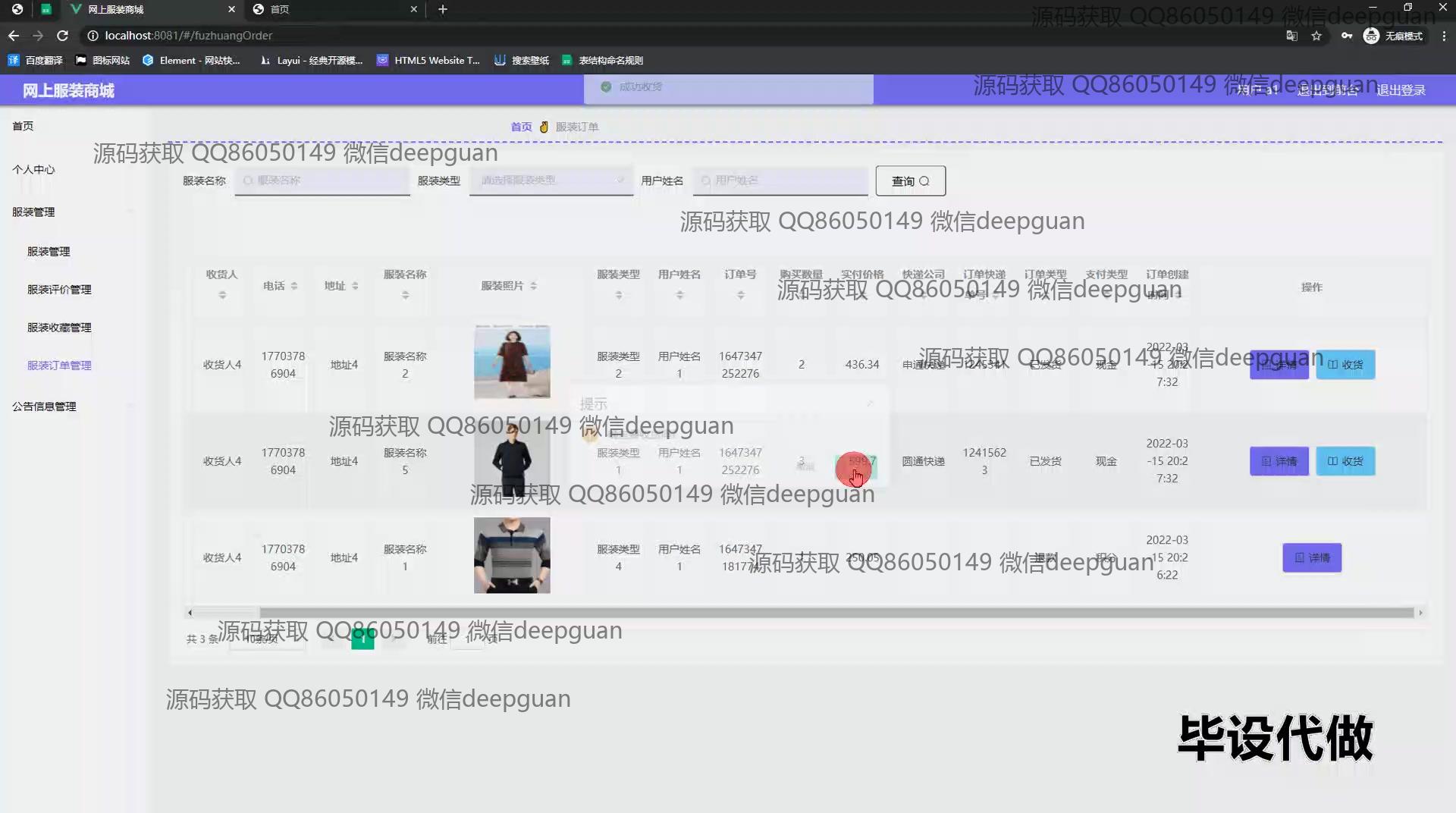1456x813 pixels.
Task: Sort table by 服装类型 column arrows
Action: coord(619,295)
